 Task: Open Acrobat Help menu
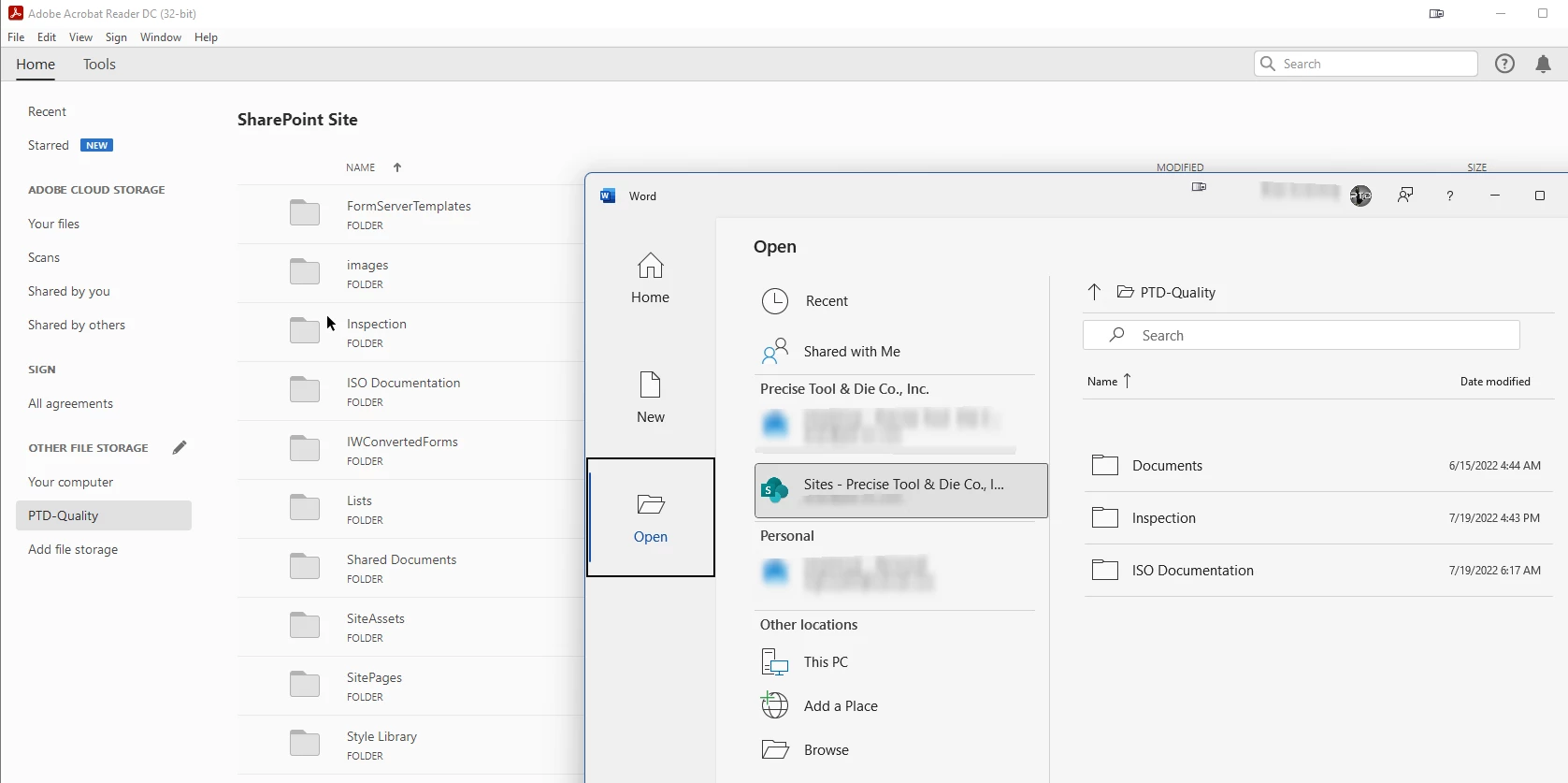click(206, 37)
